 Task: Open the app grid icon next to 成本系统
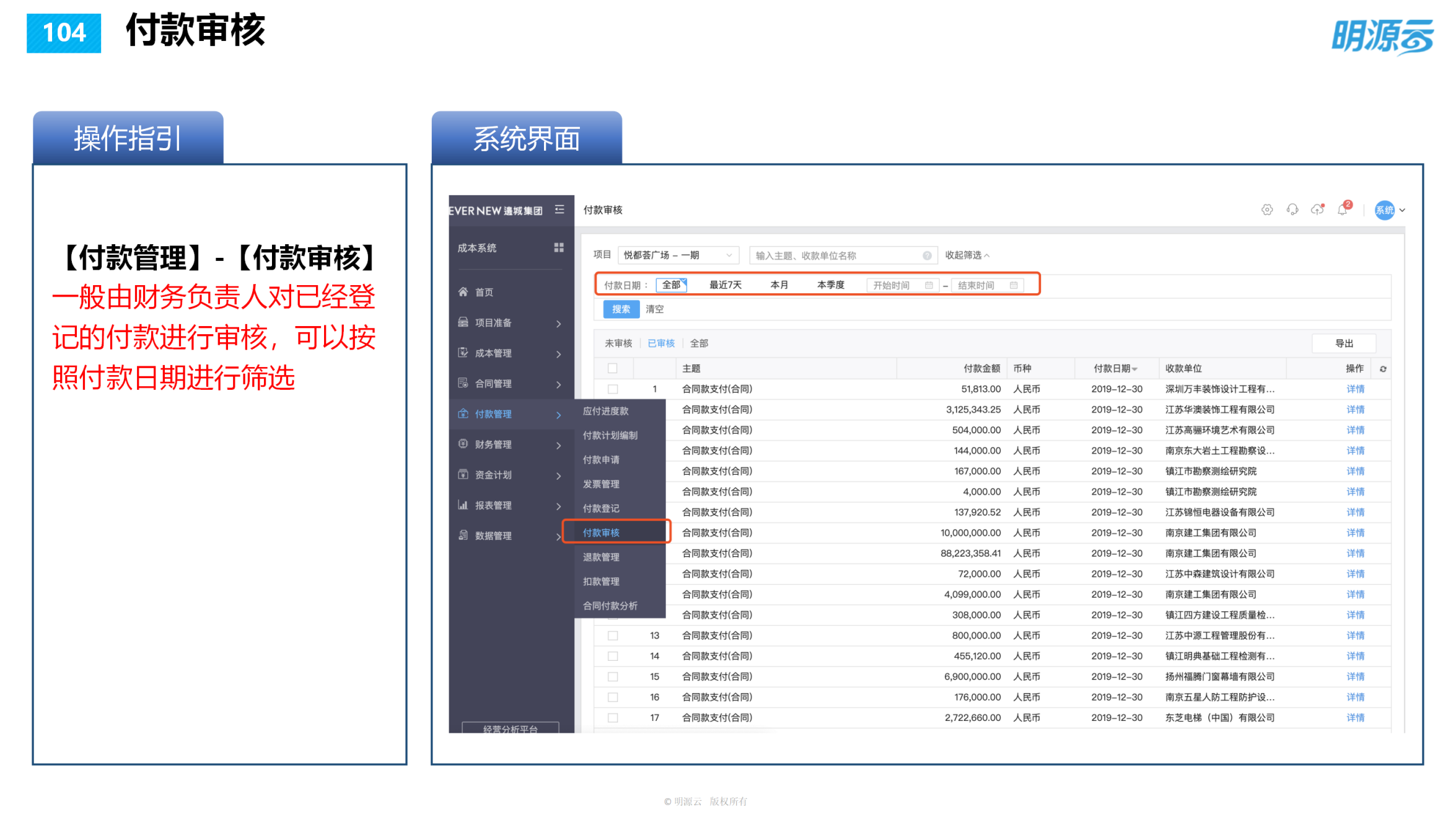click(559, 247)
